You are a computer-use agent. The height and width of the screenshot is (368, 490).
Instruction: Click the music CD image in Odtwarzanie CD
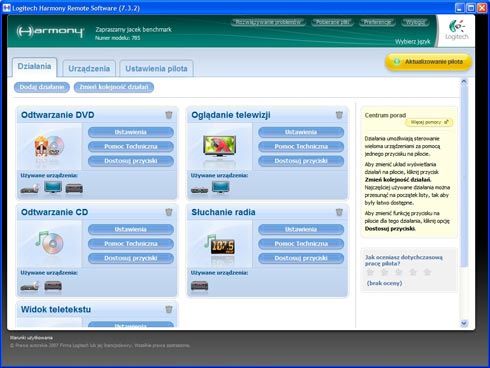tap(50, 243)
